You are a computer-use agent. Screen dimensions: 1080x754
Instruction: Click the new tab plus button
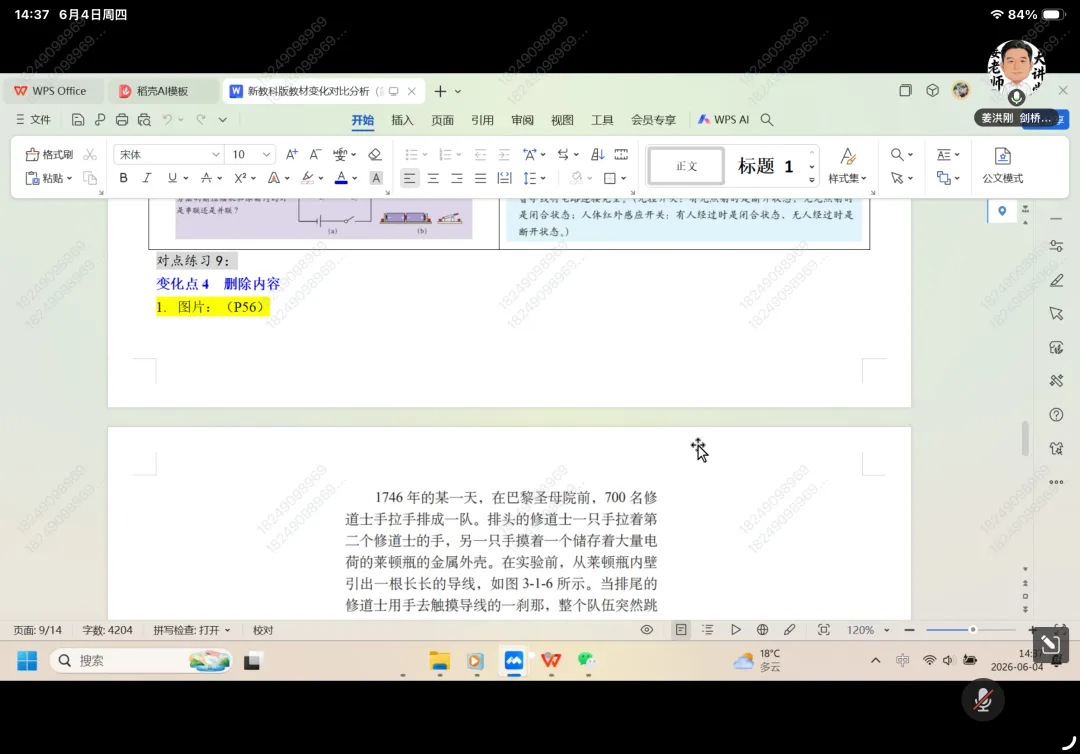(440, 91)
